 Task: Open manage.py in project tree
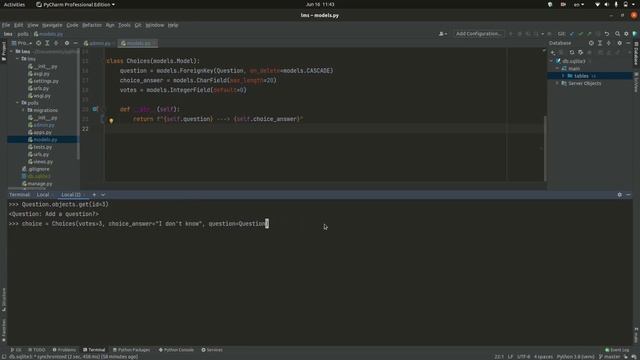pos(37,184)
